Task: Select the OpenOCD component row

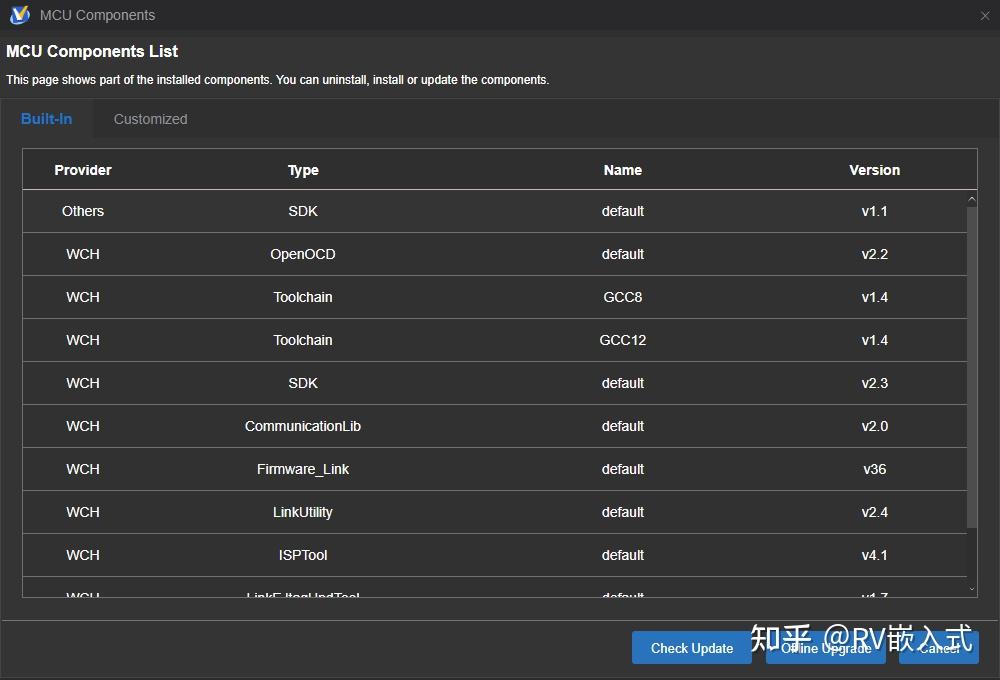Action: 400,254
